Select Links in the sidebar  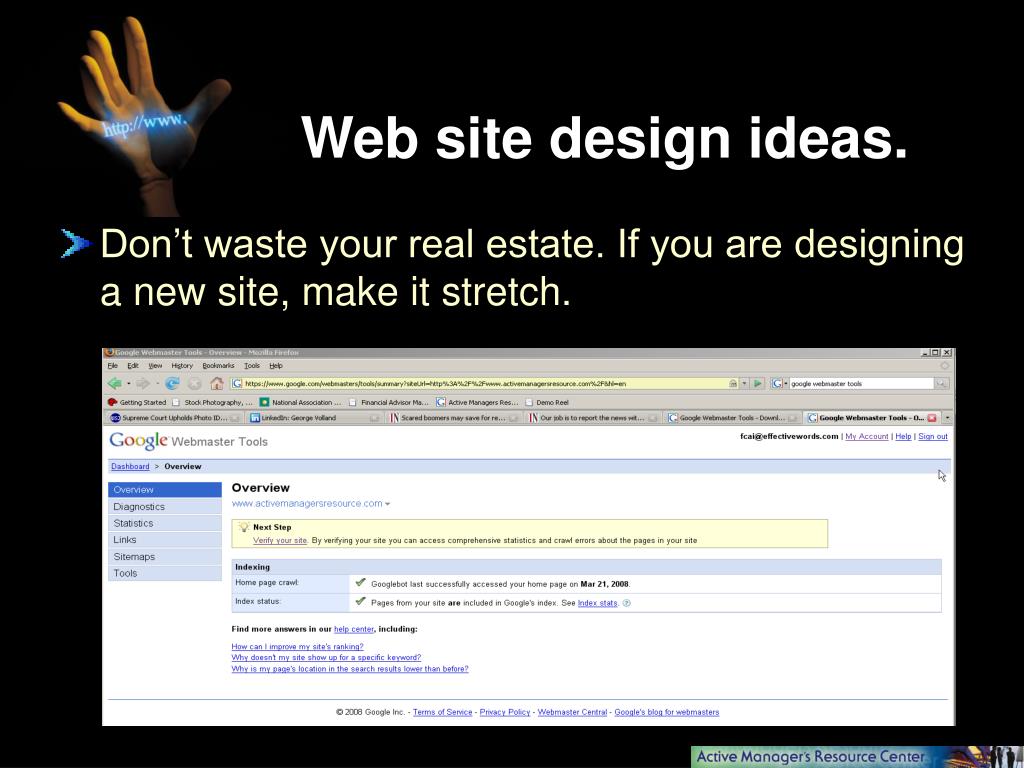(x=165, y=539)
